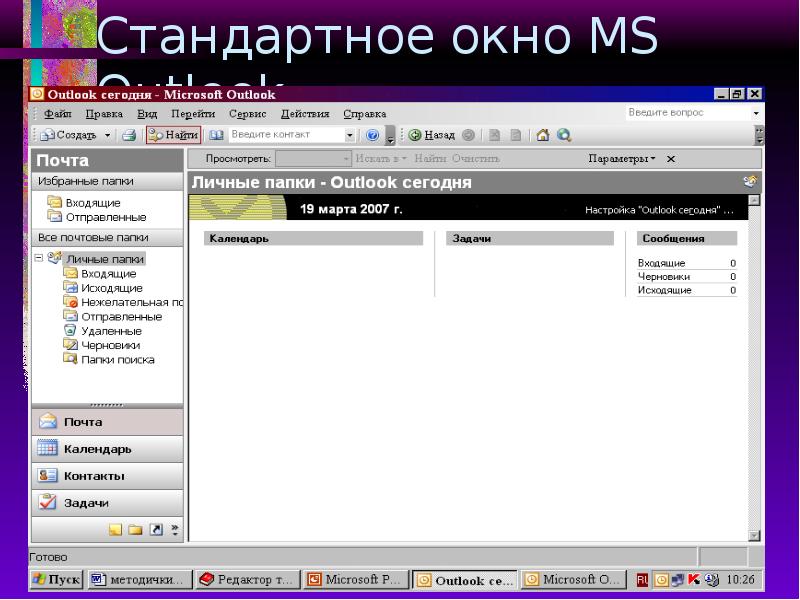Select Входящие in Избранные папки
The height and width of the screenshot is (600, 800).
[x=84, y=203]
